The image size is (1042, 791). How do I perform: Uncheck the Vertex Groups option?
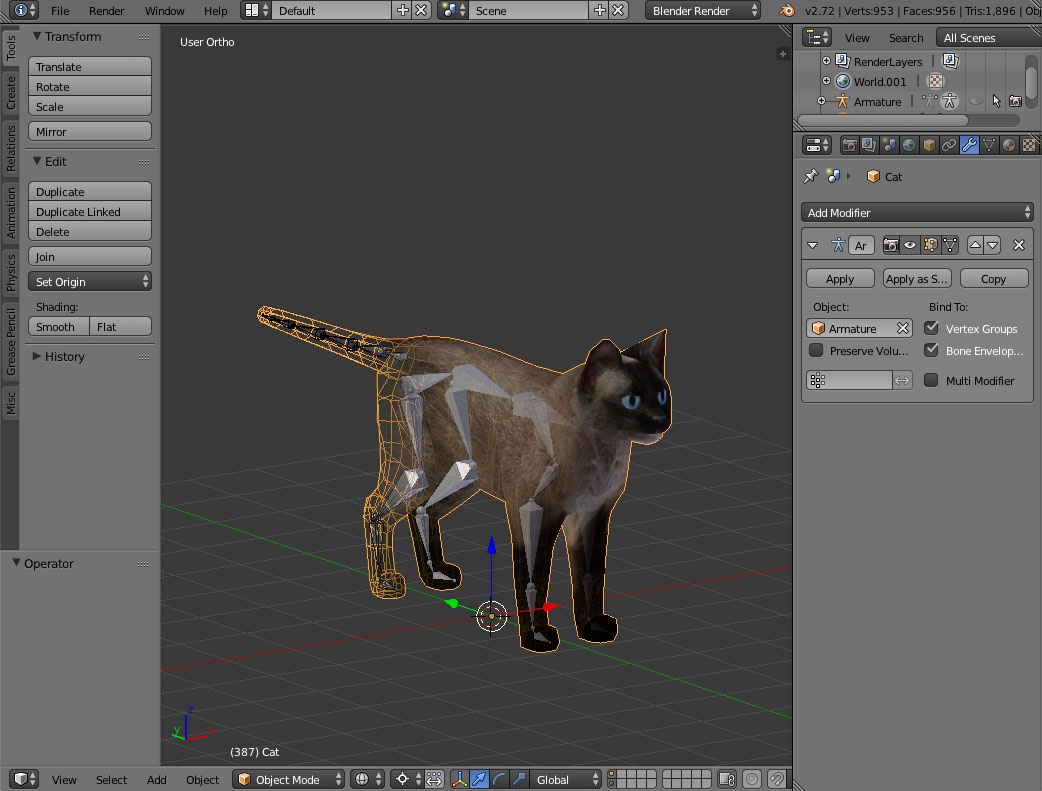coord(932,328)
